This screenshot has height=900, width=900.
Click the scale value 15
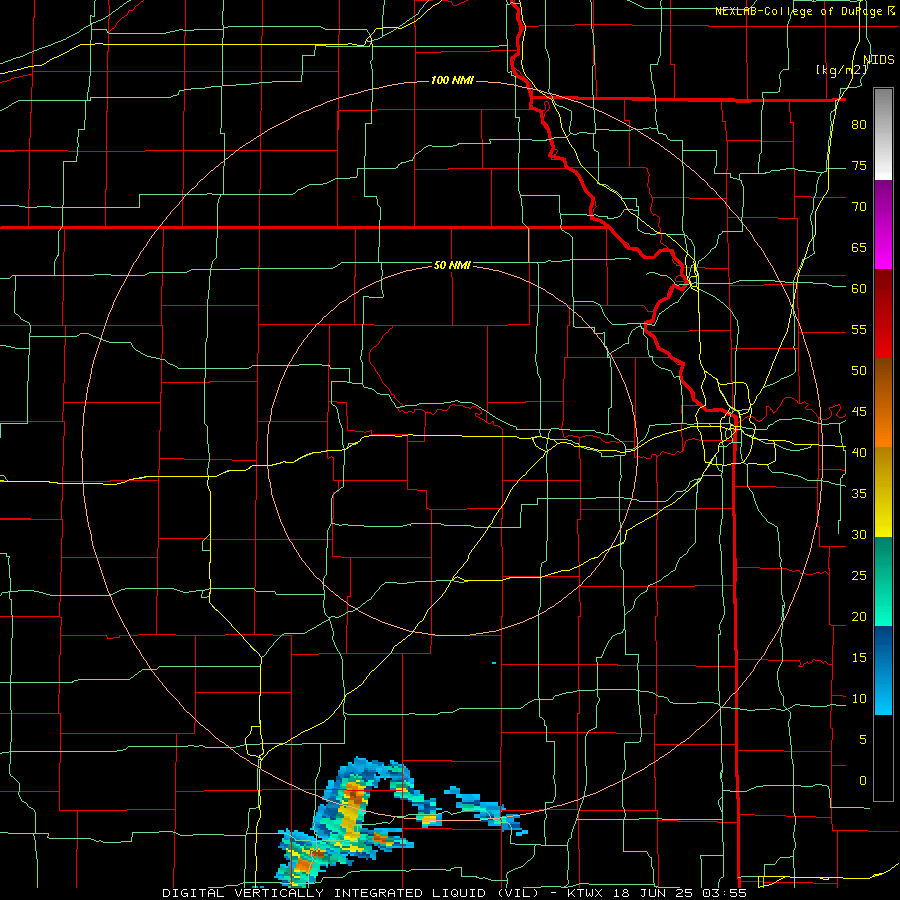[859, 657]
